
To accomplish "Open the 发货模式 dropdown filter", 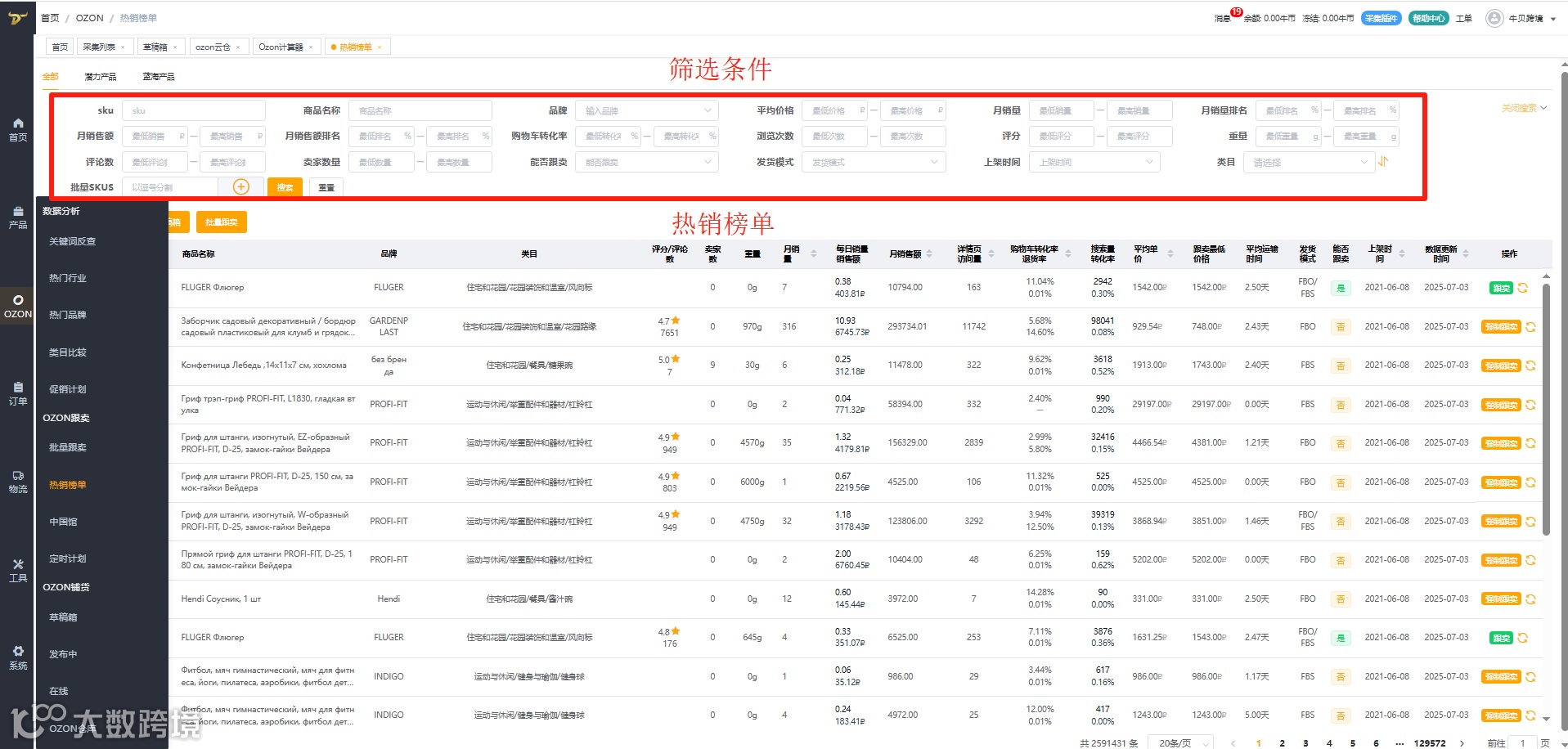I will coord(874,162).
